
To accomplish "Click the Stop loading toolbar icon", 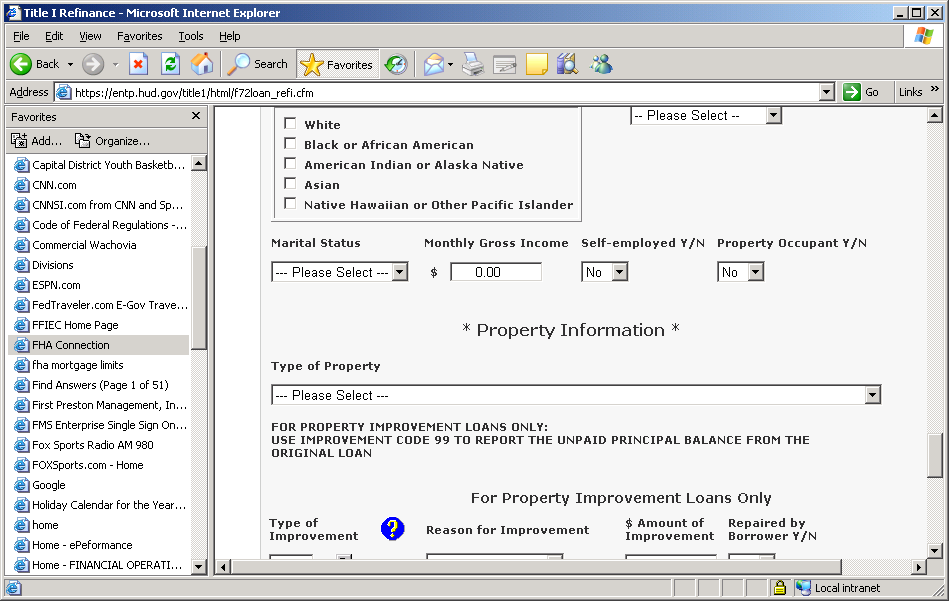I will 139,64.
